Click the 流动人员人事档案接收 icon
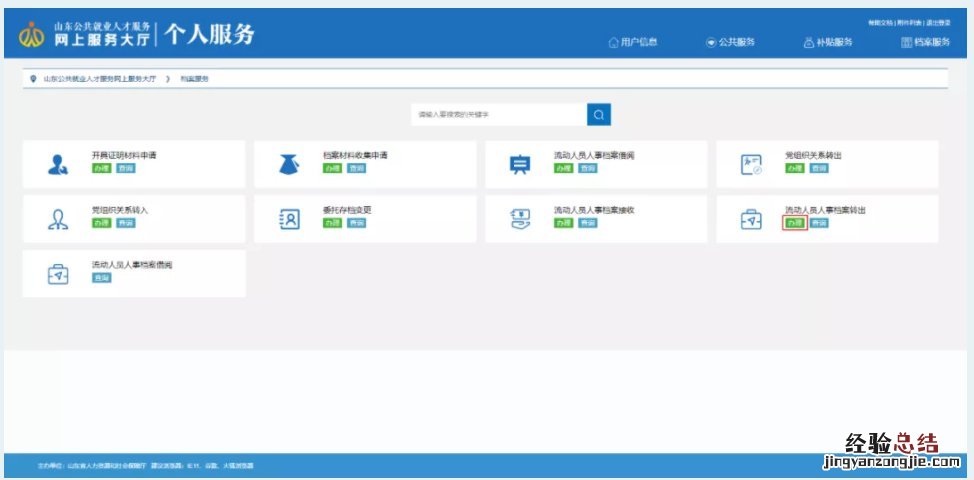Viewport: 974px width, 480px height. (520, 219)
